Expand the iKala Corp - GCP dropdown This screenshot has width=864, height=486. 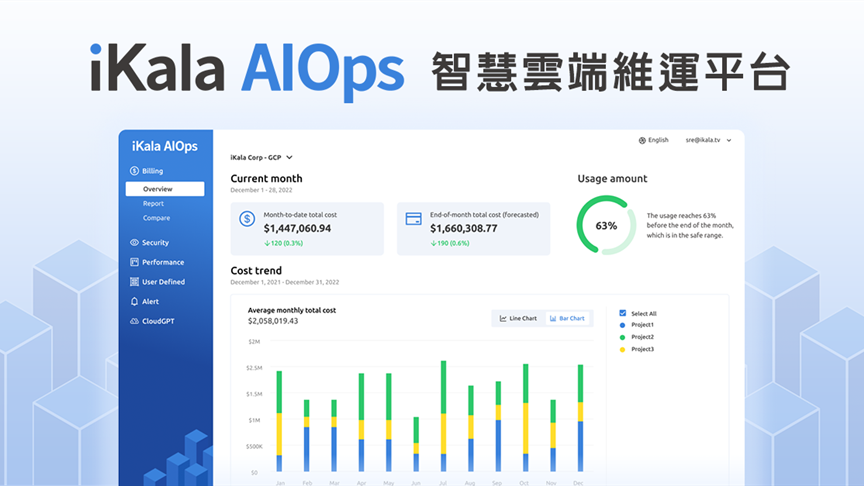(261, 158)
